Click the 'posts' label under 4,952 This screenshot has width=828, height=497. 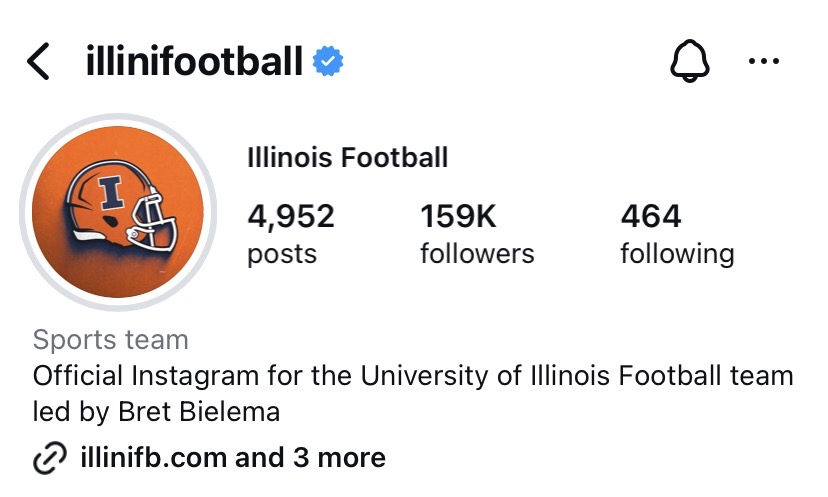pyautogui.click(x=282, y=254)
